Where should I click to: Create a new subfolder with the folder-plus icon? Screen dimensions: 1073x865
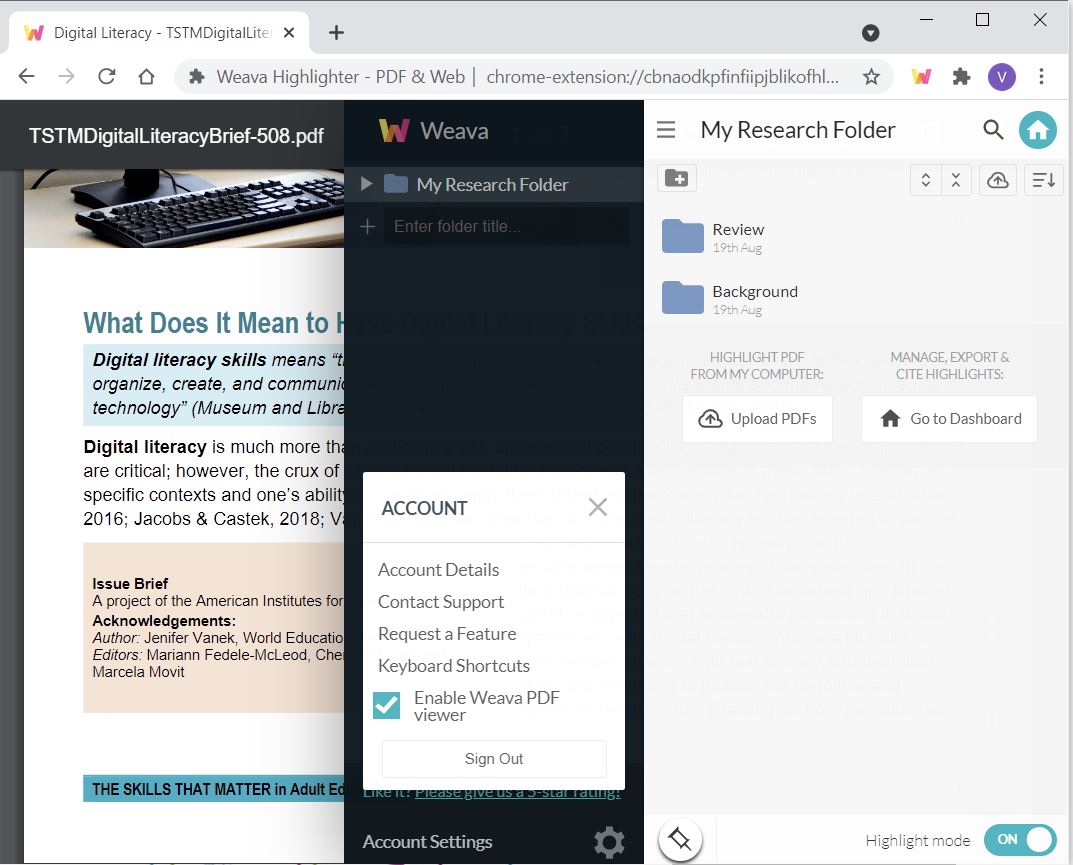(x=677, y=179)
